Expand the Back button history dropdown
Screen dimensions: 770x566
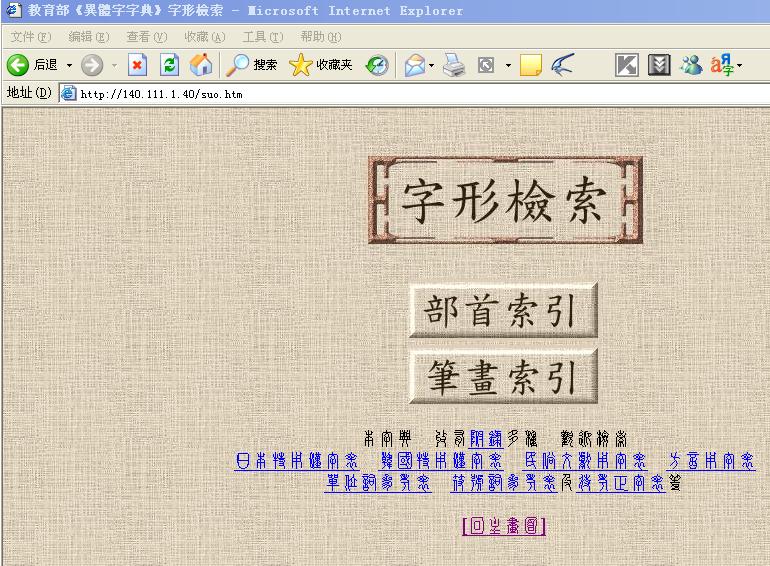point(69,65)
